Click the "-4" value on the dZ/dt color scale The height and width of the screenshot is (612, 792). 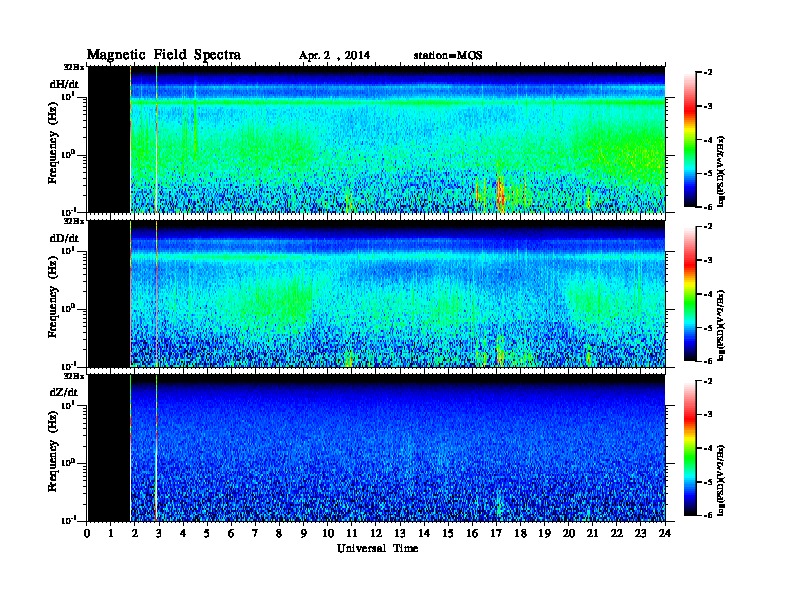(708, 448)
